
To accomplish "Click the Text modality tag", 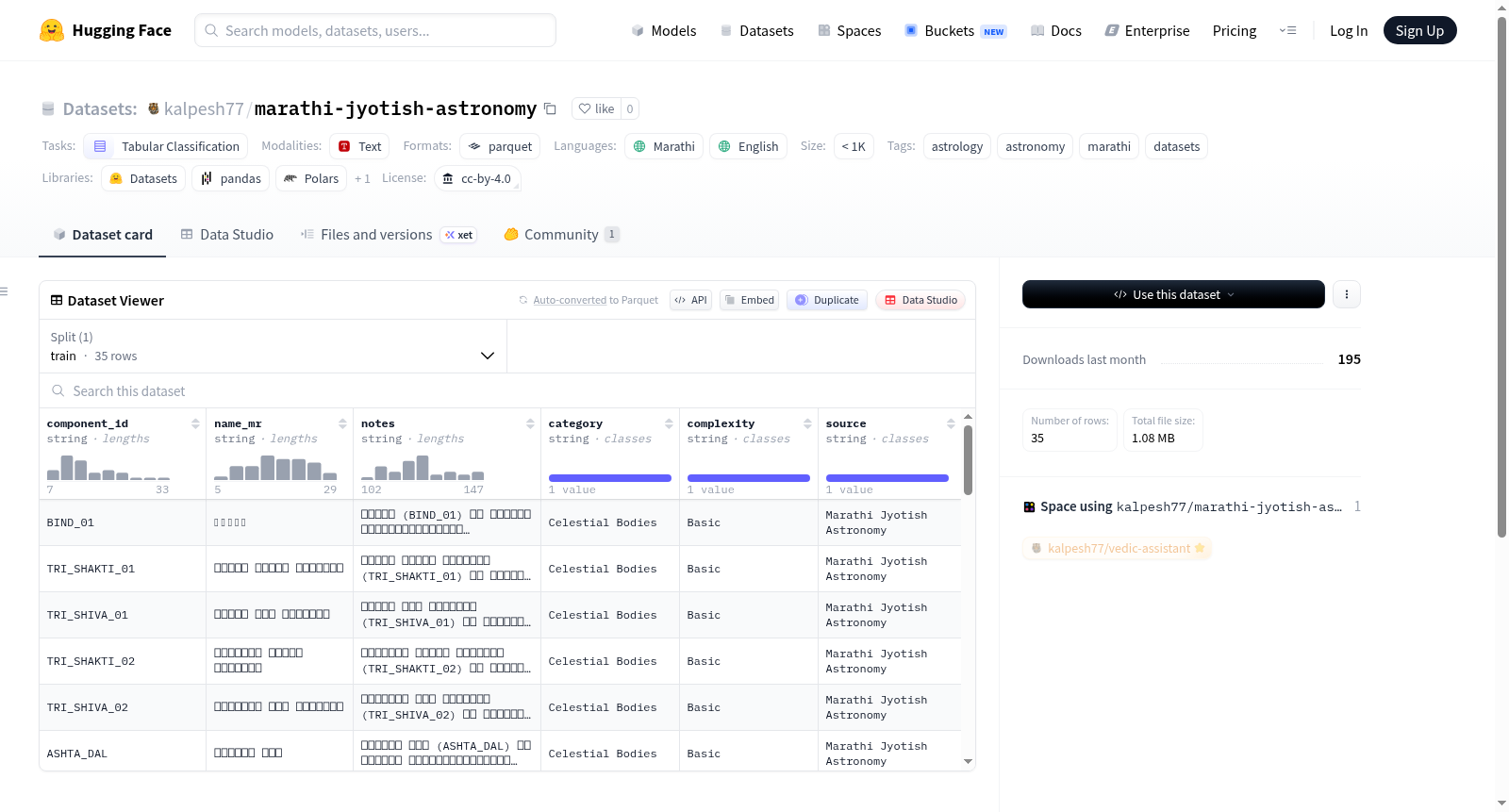I will click(x=359, y=146).
